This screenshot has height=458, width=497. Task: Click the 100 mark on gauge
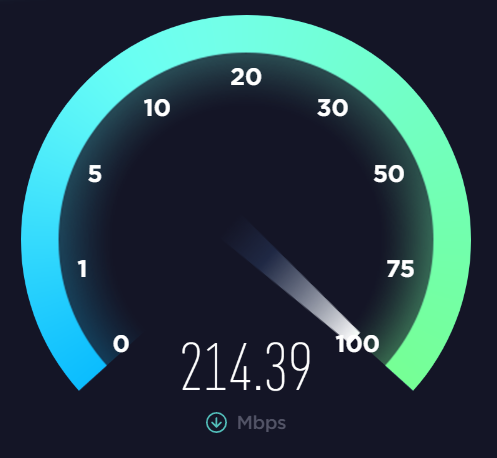point(357,344)
